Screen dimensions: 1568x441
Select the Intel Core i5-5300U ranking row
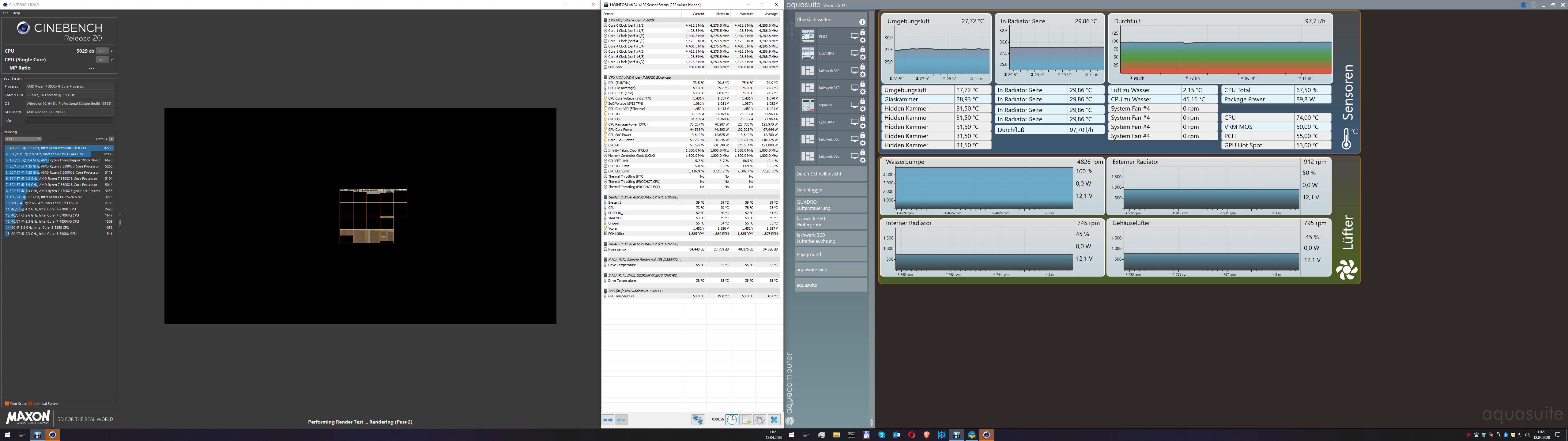coord(59,234)
